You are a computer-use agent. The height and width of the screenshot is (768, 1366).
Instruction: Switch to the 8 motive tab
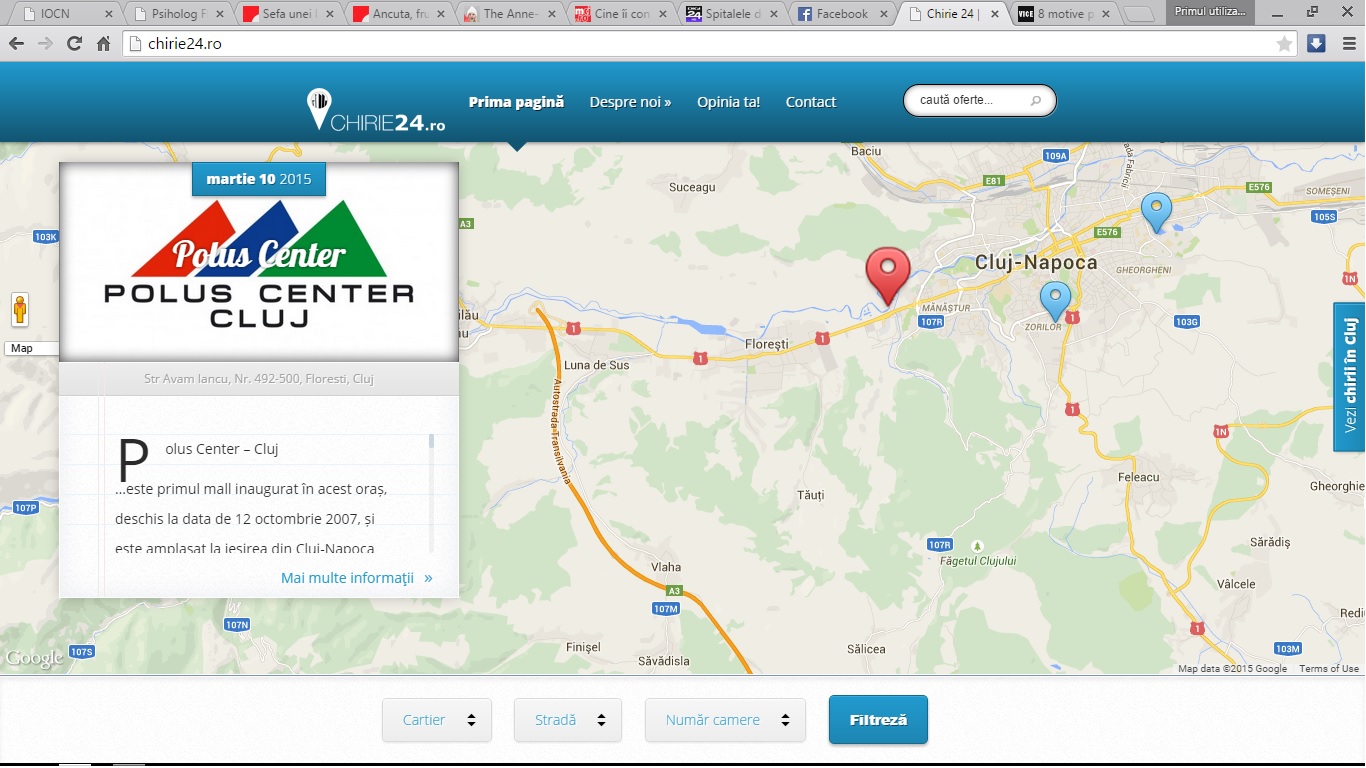pos(1064,14)
